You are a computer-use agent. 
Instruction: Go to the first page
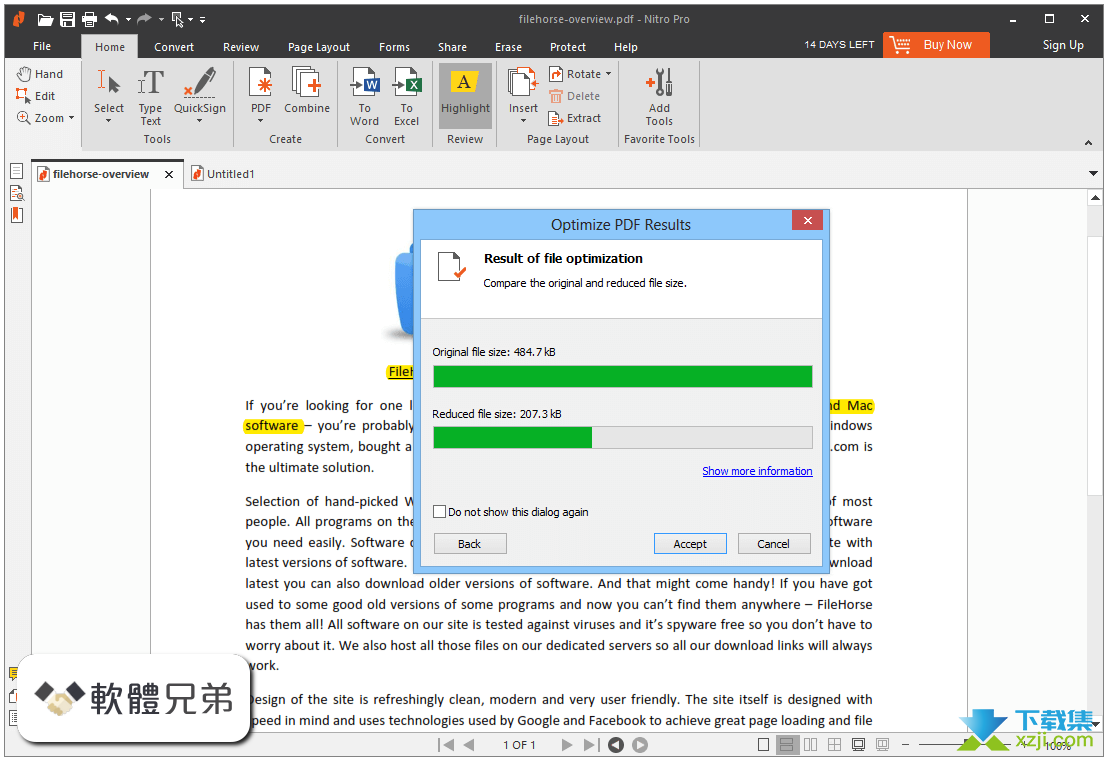point(446,744)
